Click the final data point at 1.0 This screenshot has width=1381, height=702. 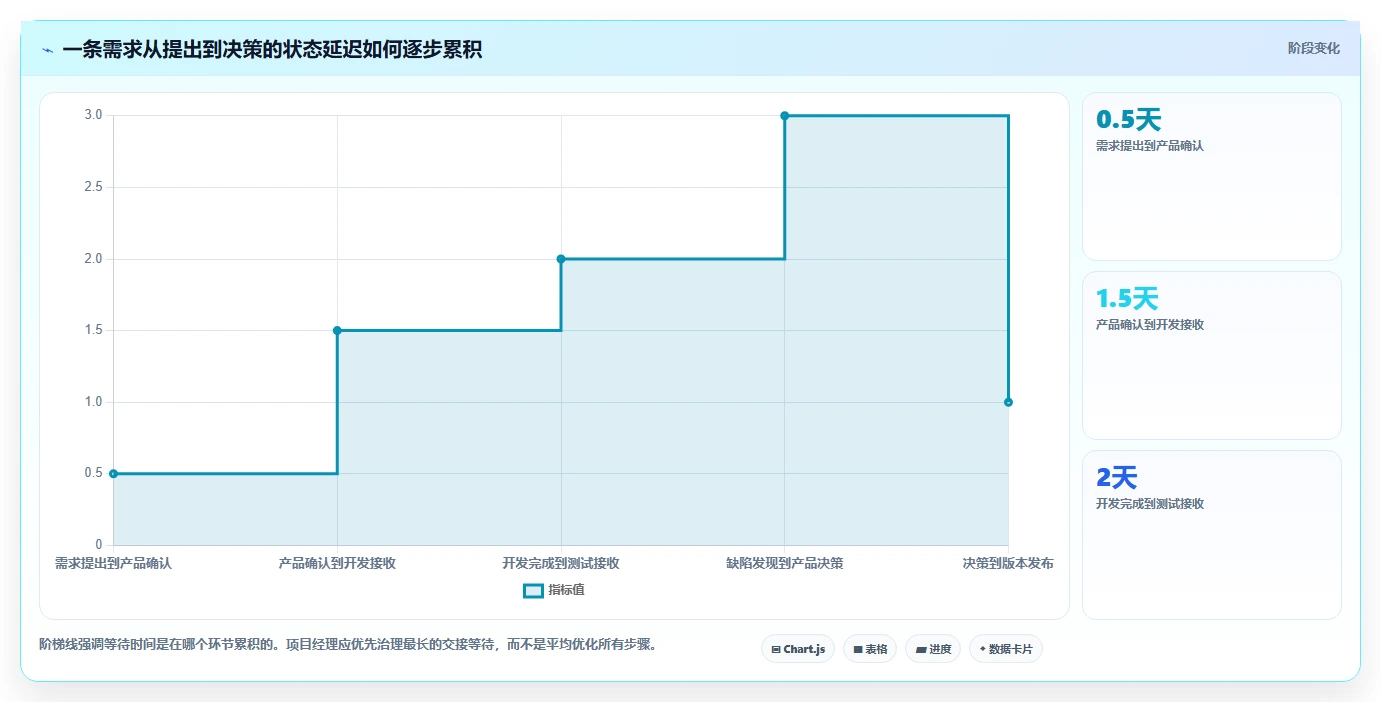(1008, 402)
